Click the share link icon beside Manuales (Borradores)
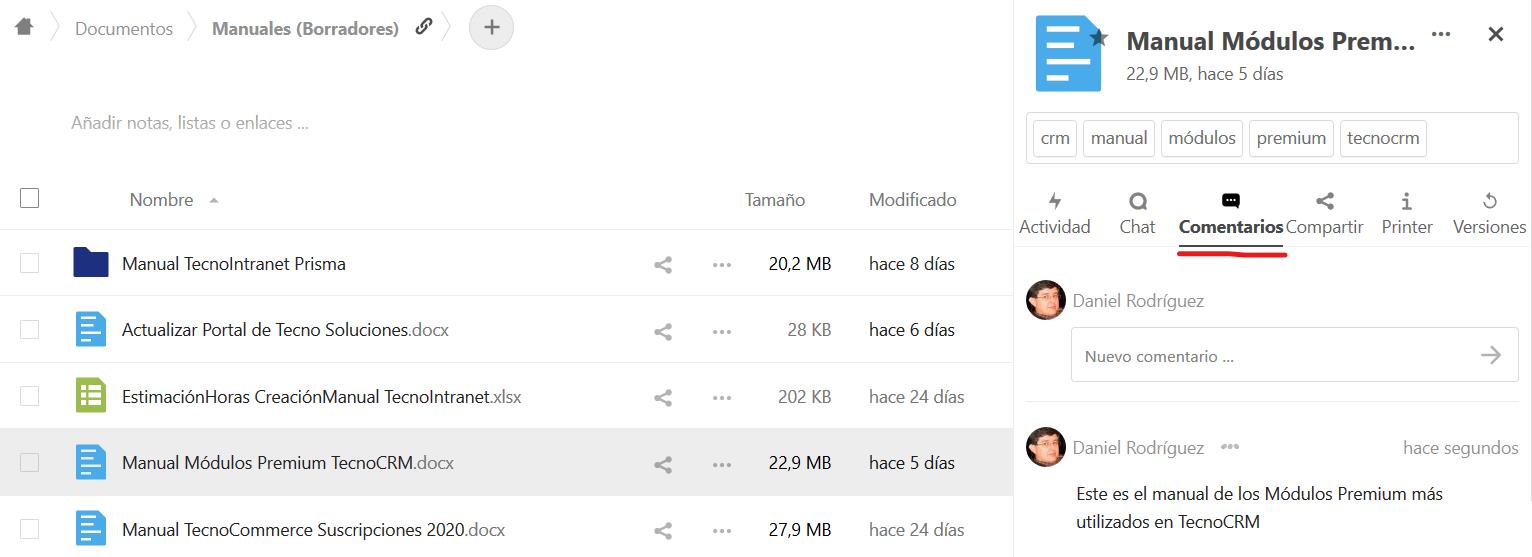1532x557 pixels. tap(424, 27)
